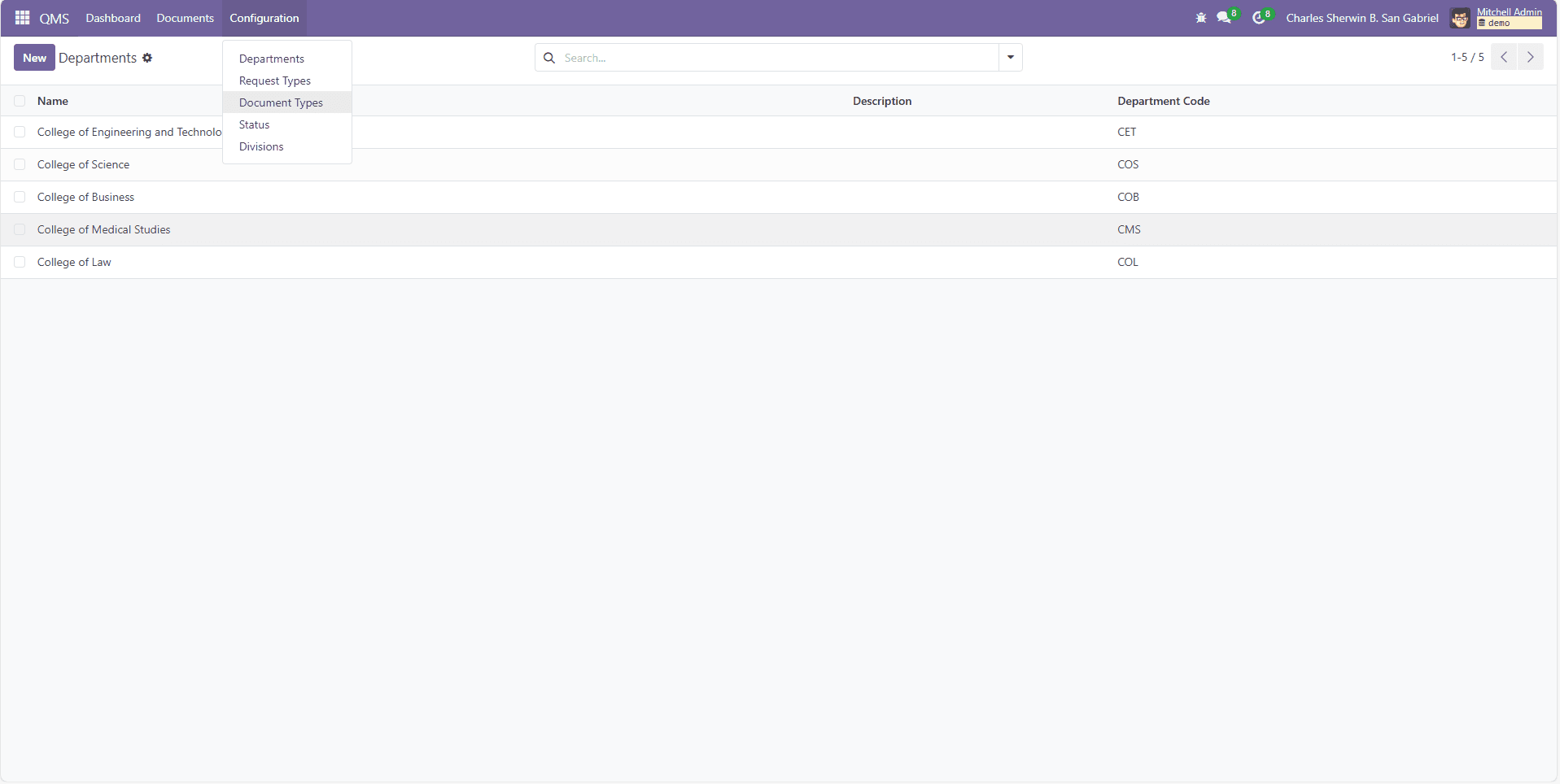Open College of Science record

tap(83, 164)
